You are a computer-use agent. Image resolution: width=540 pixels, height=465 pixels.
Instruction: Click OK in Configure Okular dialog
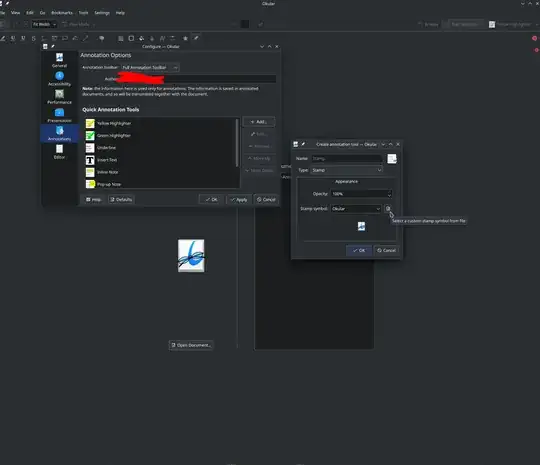tap(211, 199)
